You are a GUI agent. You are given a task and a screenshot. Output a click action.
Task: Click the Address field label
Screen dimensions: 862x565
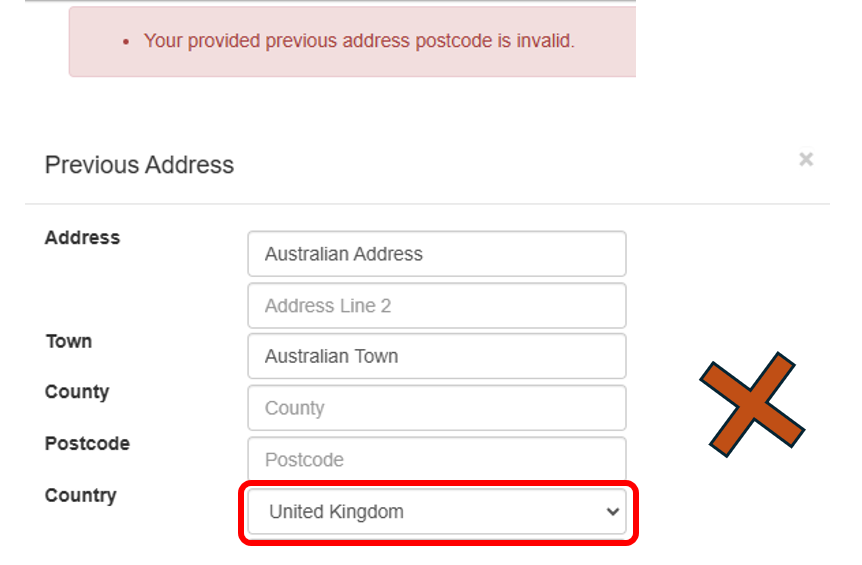[82, 238]
